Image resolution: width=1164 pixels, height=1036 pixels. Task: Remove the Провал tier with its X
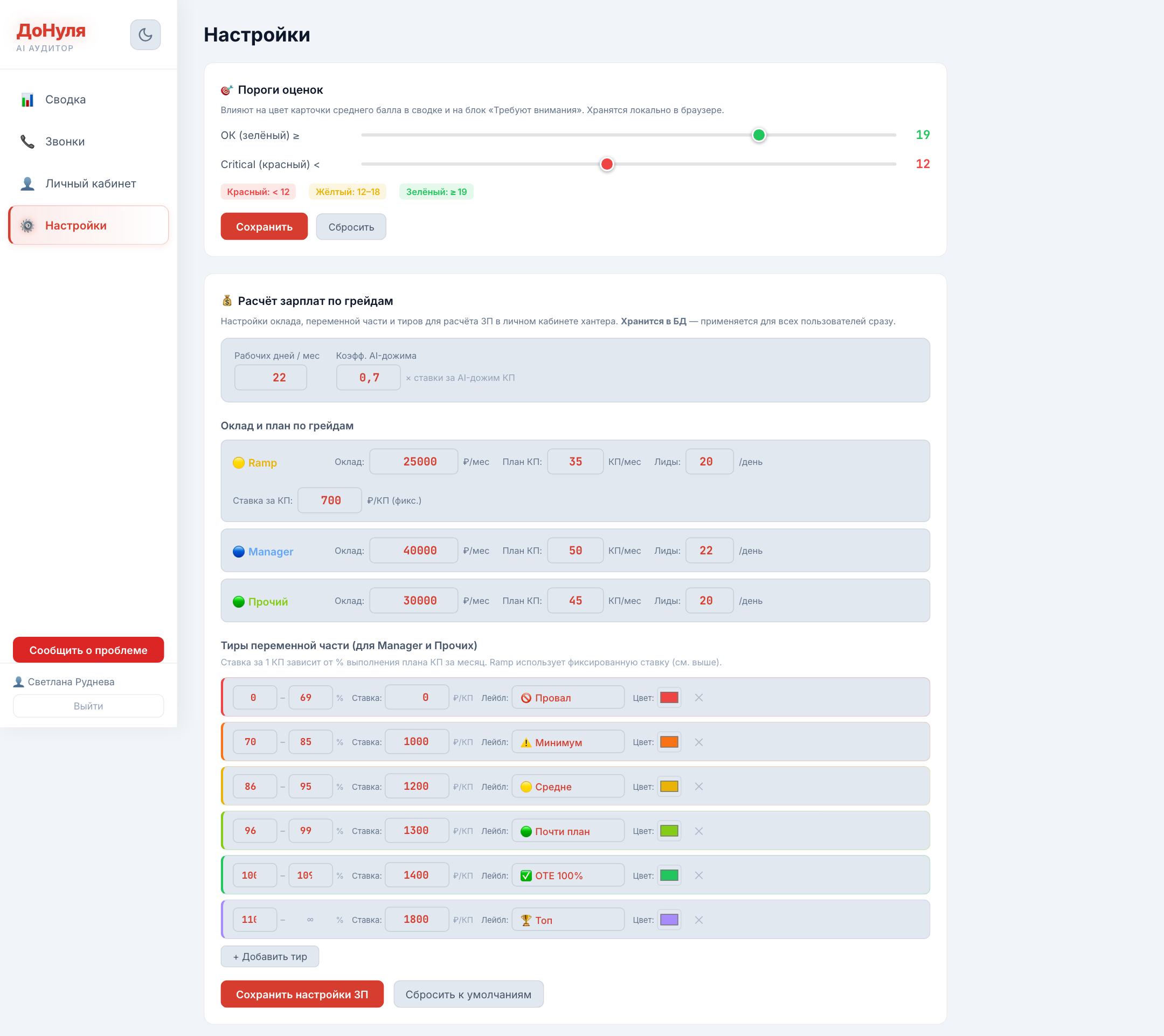tap(699, 698)
